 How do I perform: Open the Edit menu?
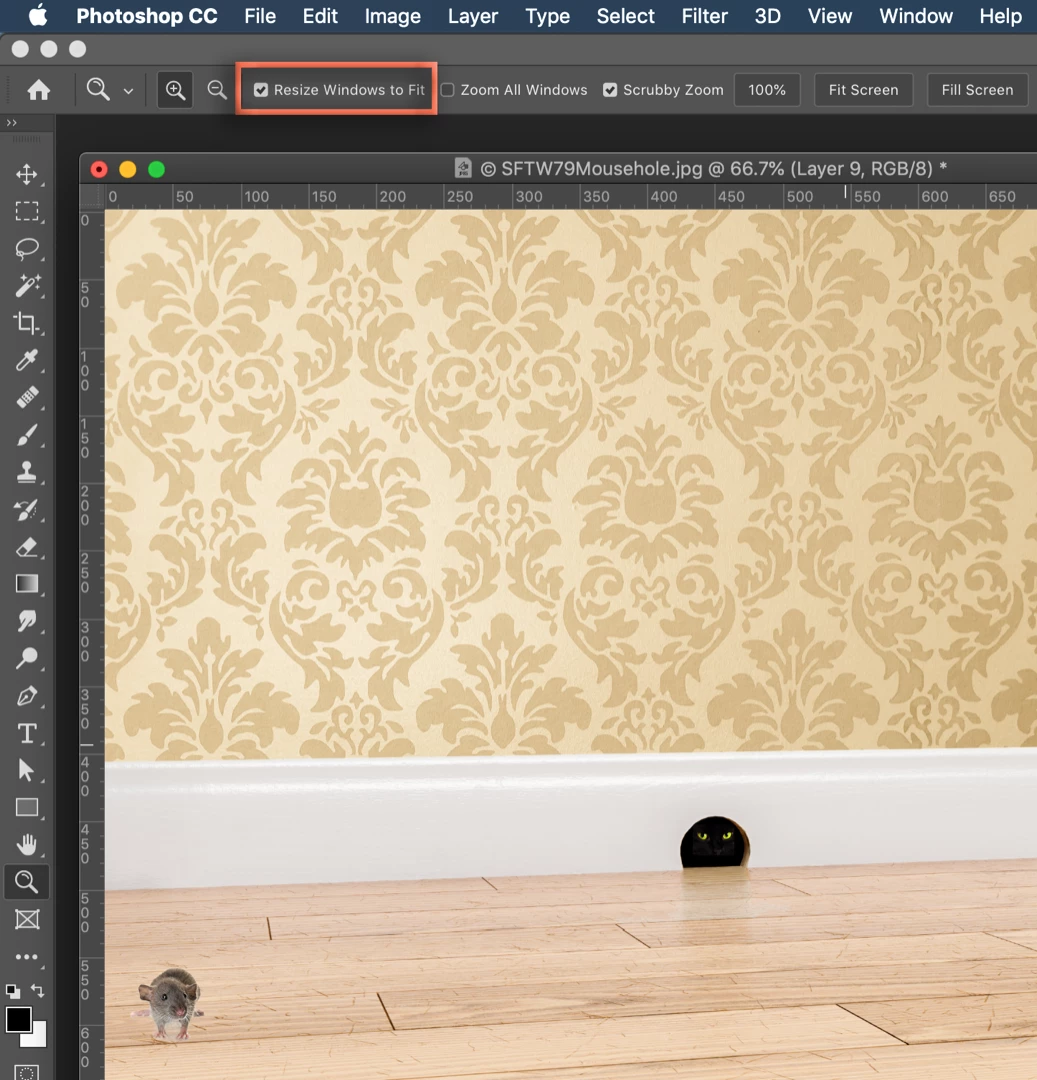pyautogui.click(x=320, y=16)
